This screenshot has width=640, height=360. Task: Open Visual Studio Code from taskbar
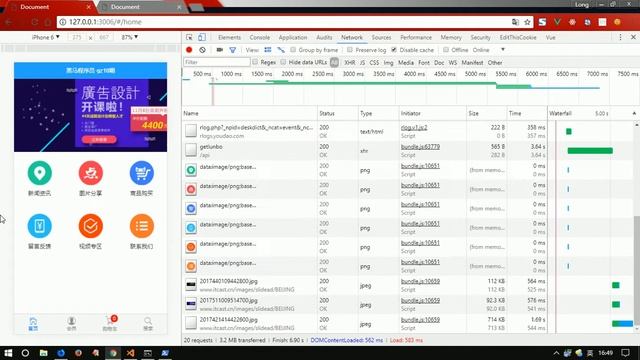(131, 353)
